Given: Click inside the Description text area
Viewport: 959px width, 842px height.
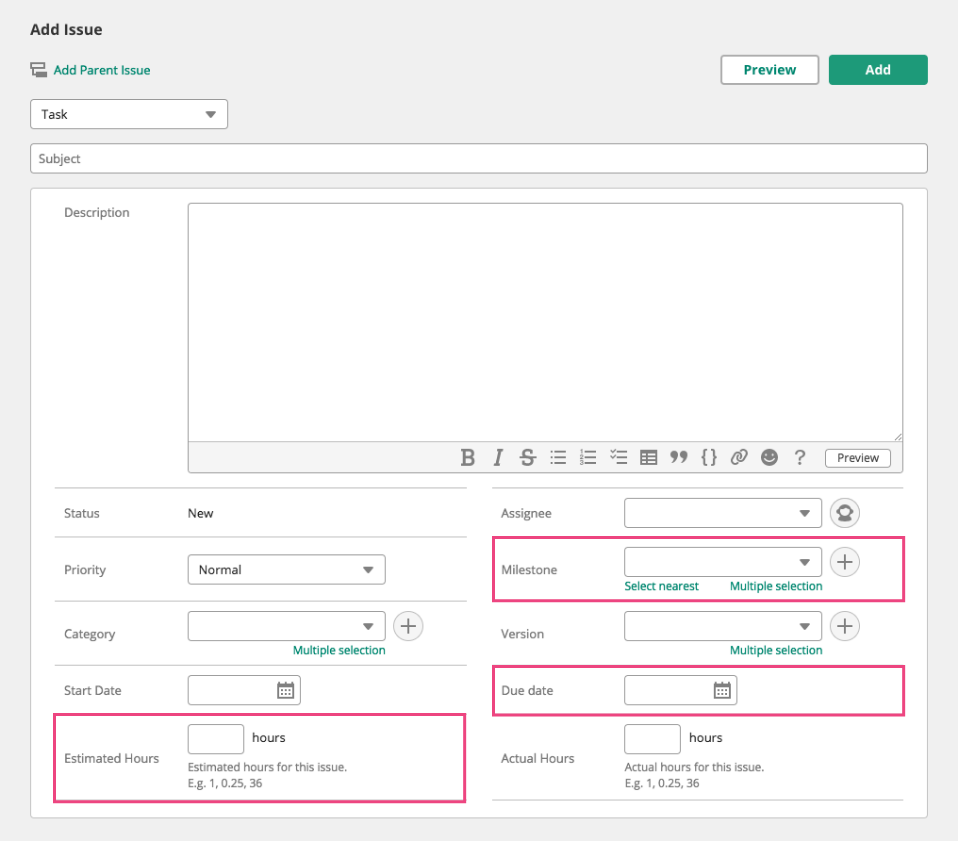Looking at the screenshot, I should tap(545, 322).
